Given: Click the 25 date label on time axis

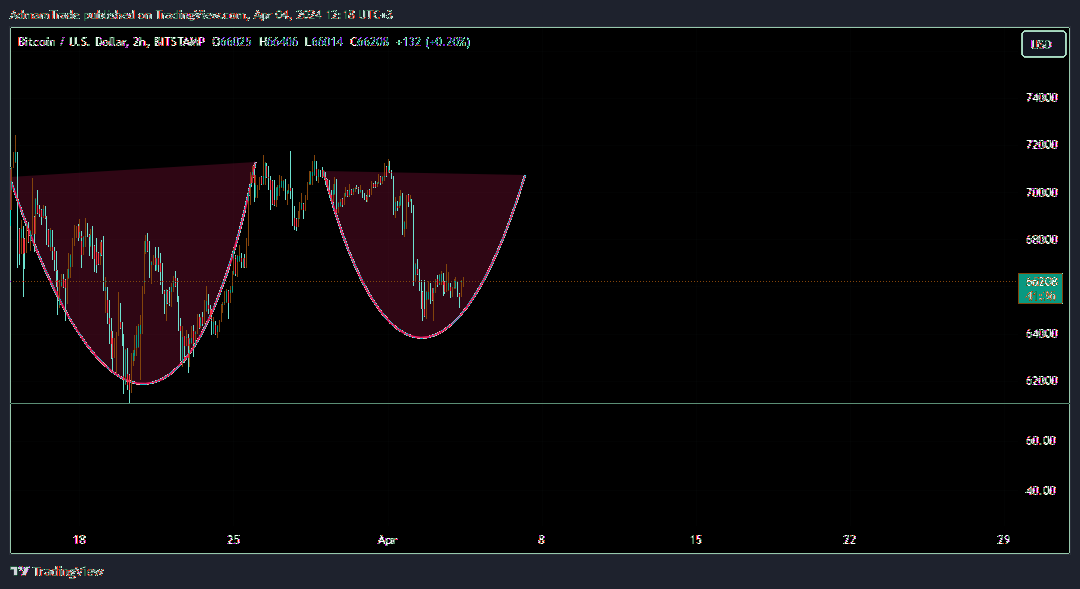Looking at the screenshot, I should [233, 539].
